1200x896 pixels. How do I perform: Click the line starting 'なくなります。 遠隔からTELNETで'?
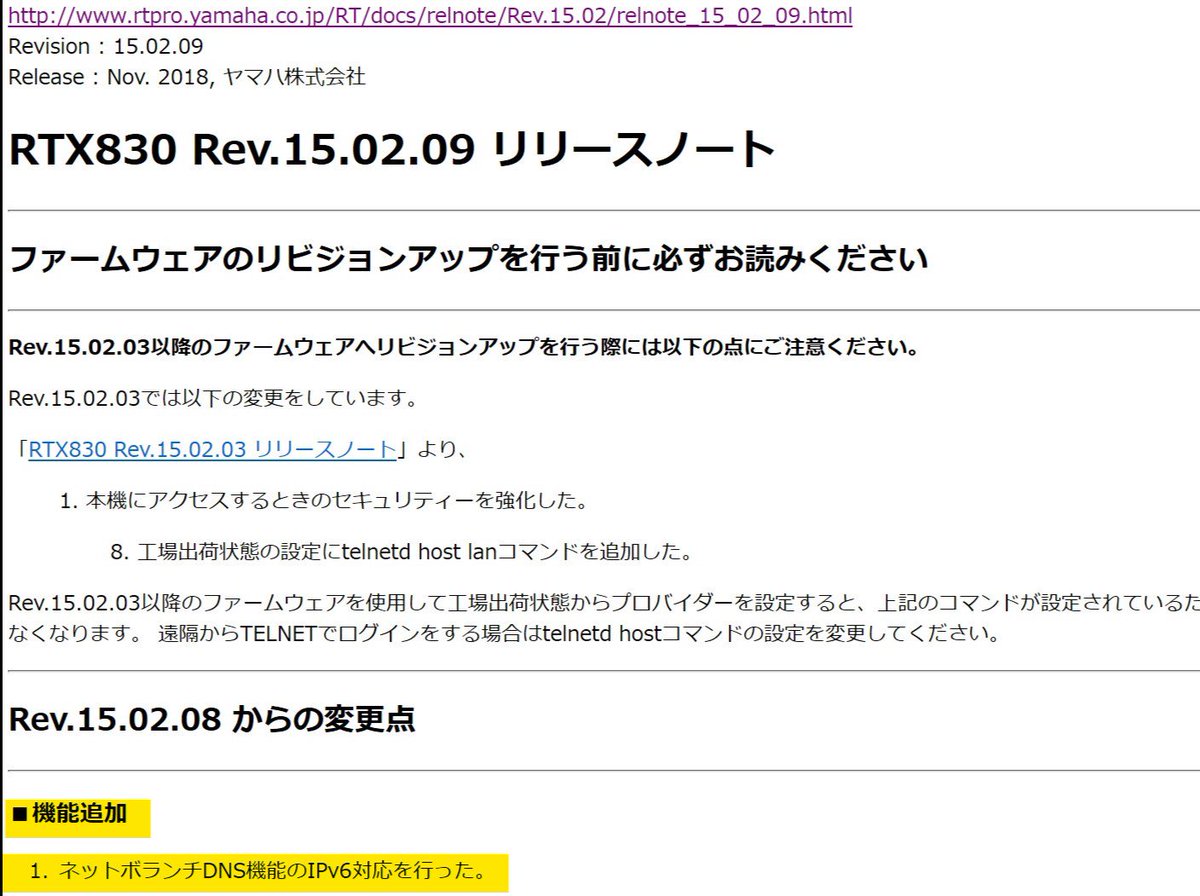[x=505, y=635]
